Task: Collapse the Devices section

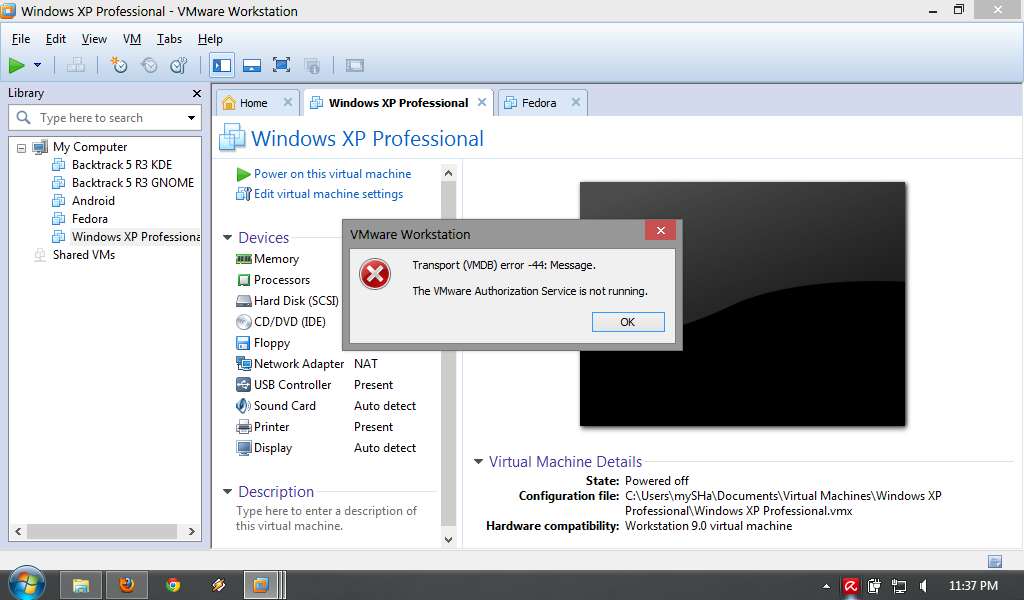Action: click(227, 238)
